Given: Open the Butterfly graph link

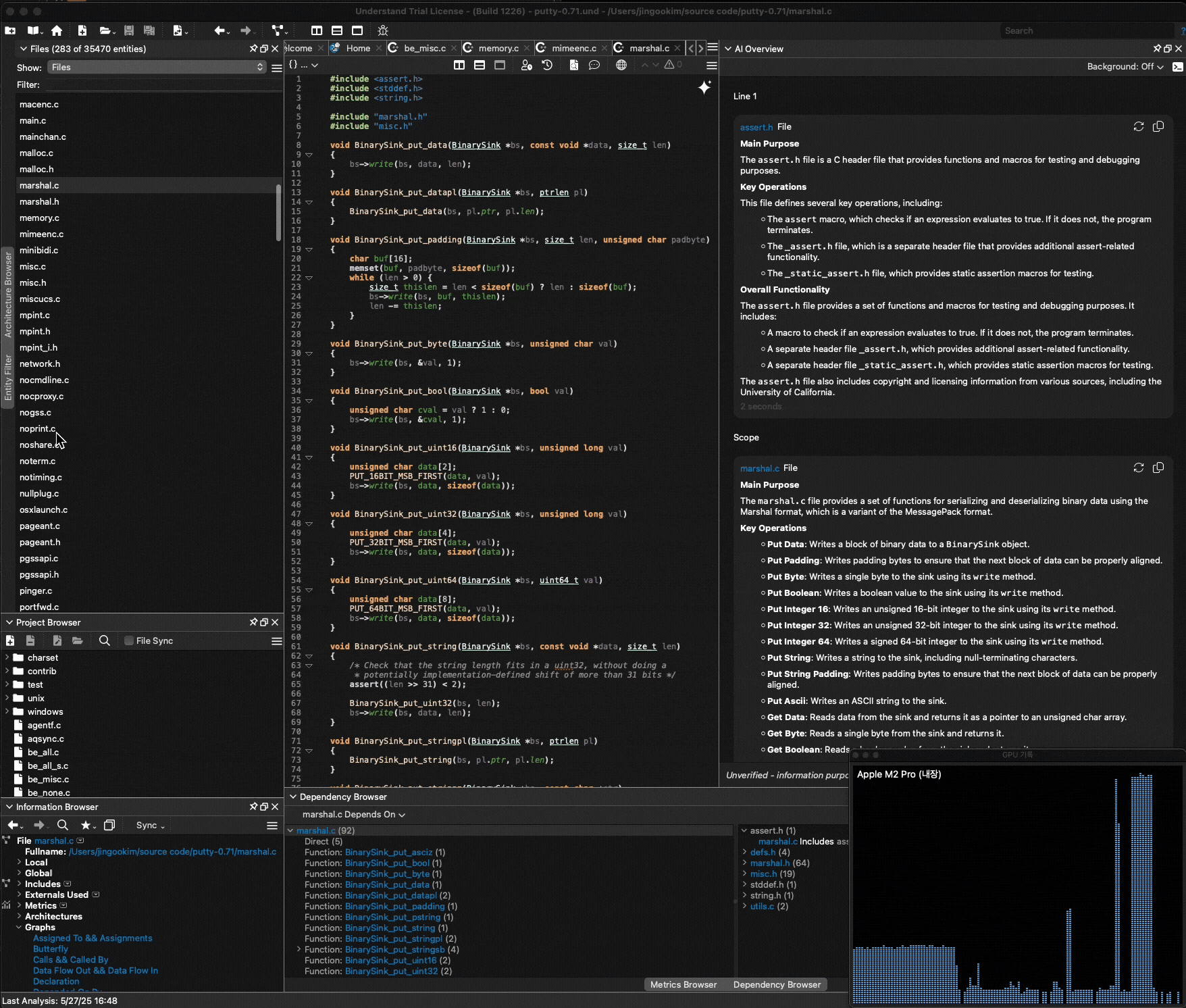Looking at the screenshot, I should click(x=51, y=949).
